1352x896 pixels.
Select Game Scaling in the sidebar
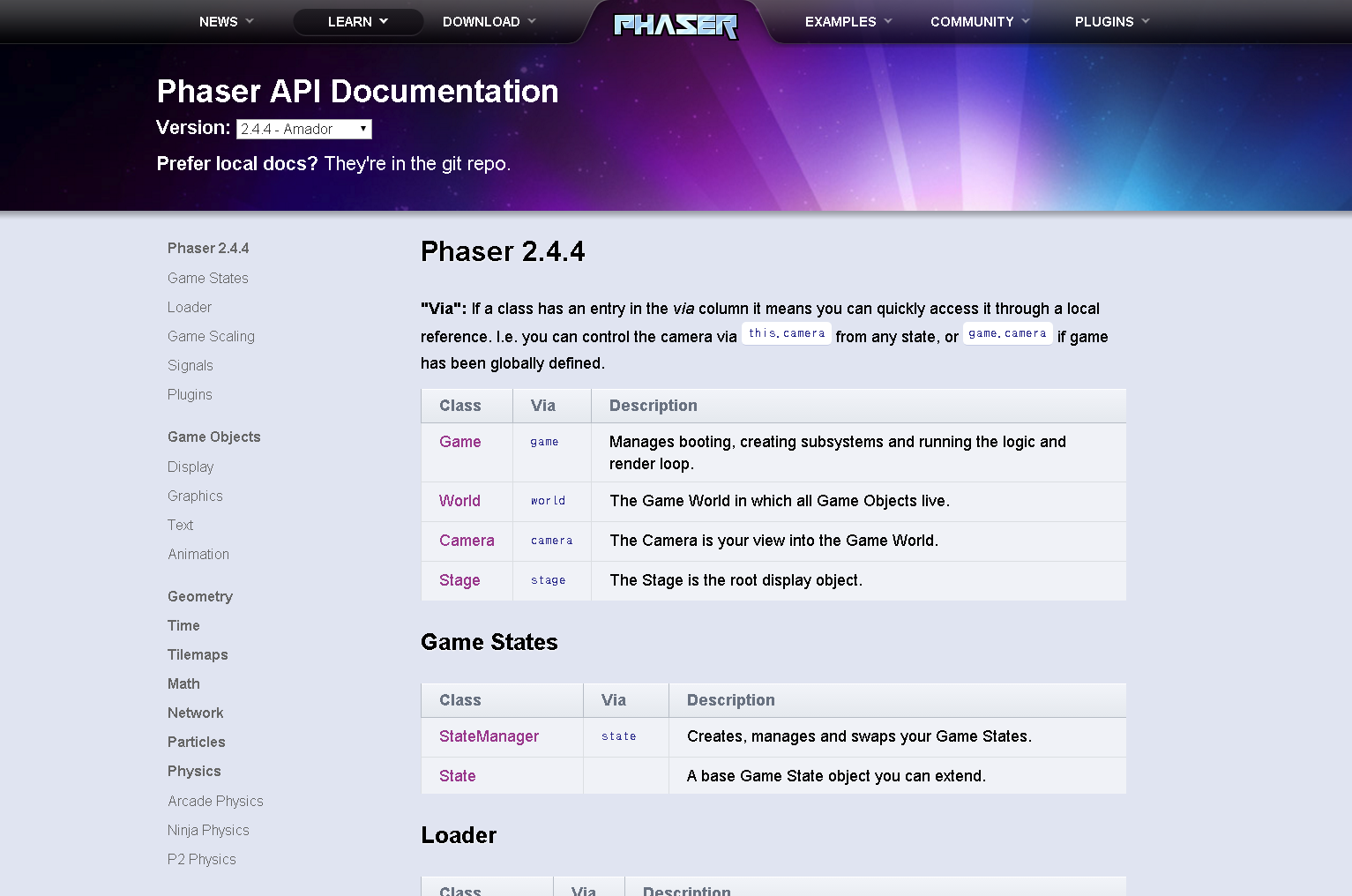(211, 336)
